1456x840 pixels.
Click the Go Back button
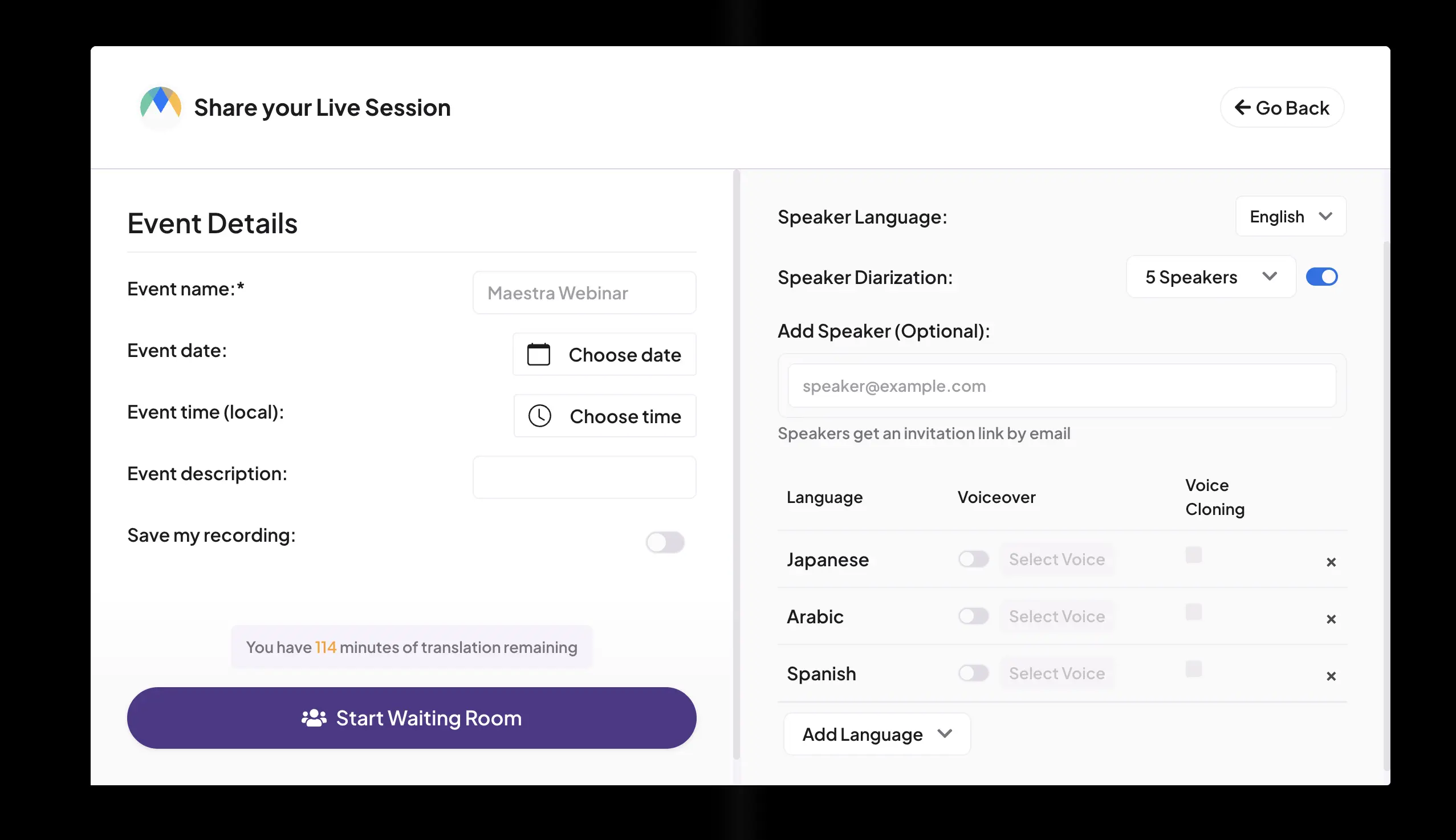(x=1282, y=107)
